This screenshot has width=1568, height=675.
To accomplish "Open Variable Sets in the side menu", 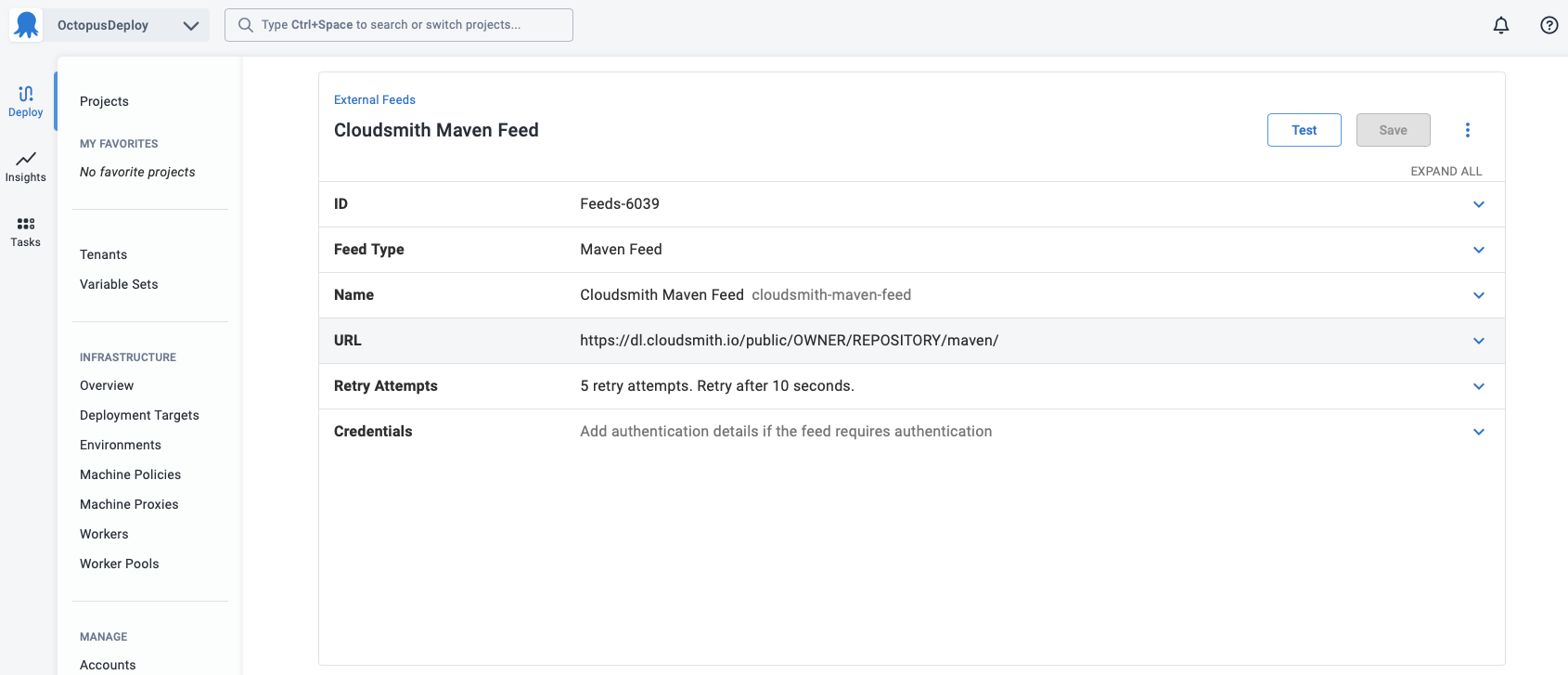I will pyautogui.click(x=119, y=284).
